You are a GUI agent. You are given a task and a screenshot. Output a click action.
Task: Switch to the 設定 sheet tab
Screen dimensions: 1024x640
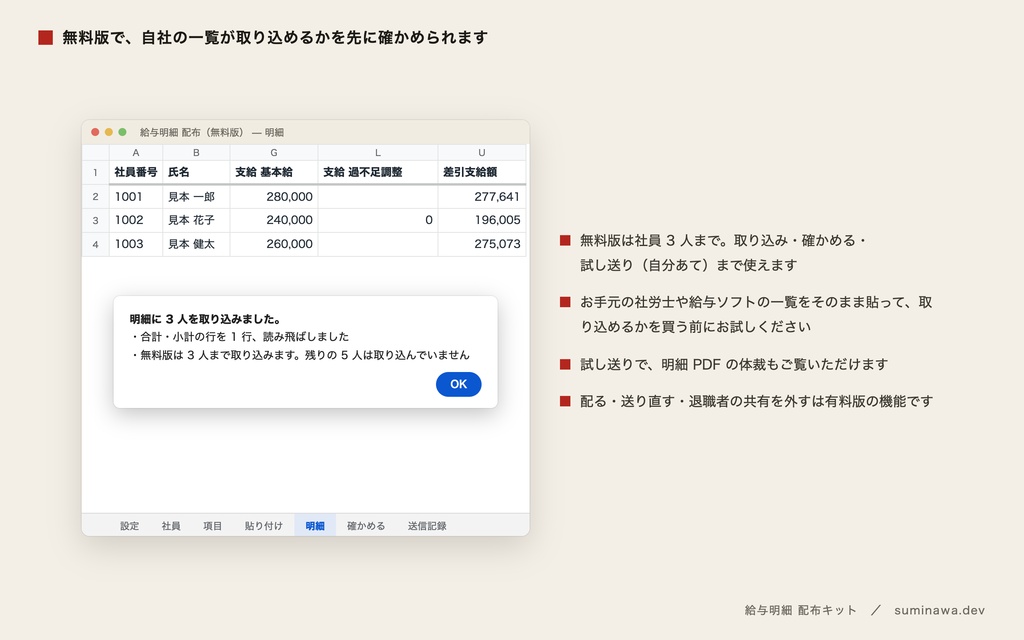[x=129, y=526]
